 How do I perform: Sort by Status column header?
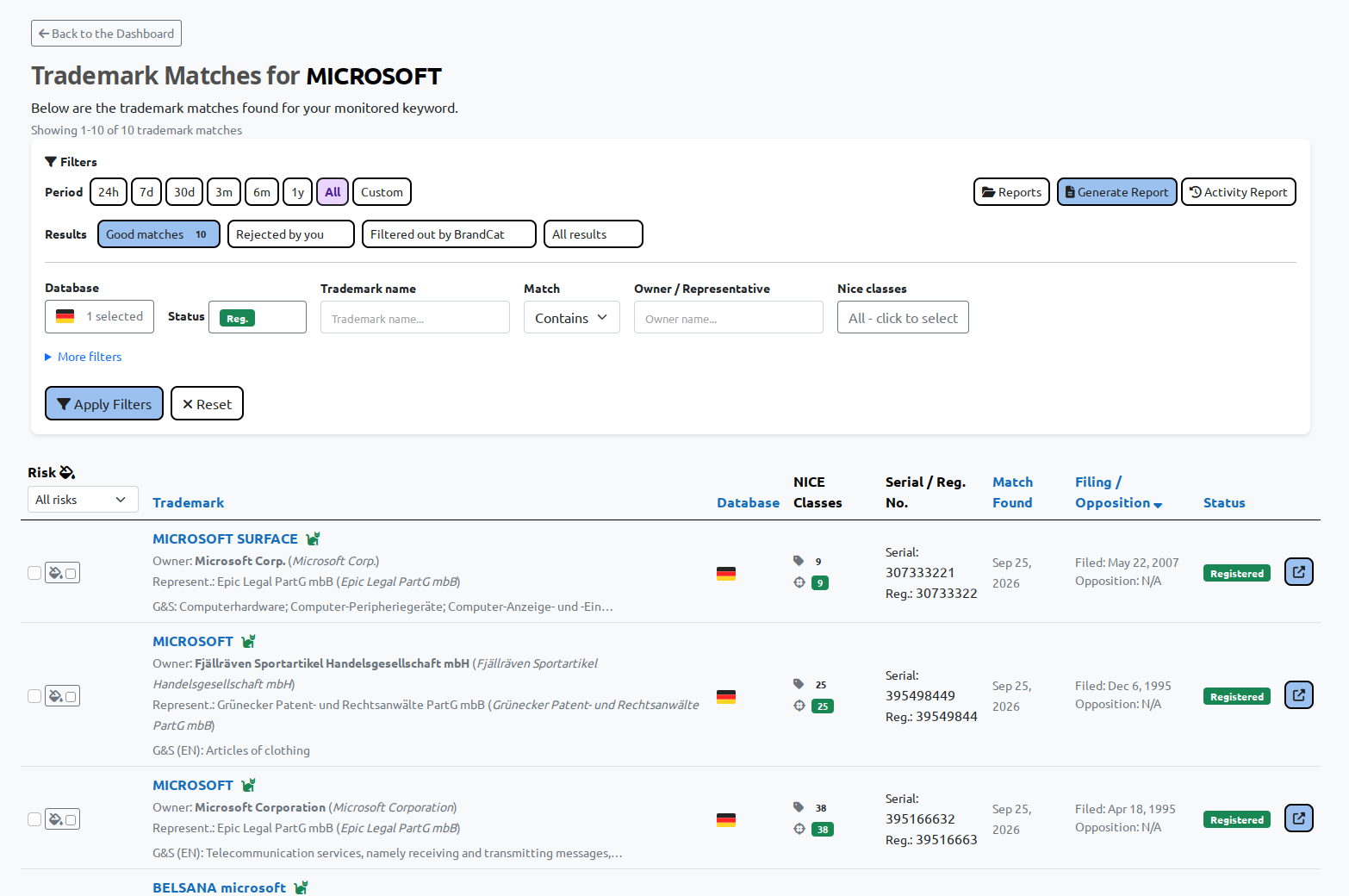[1224, 503]
